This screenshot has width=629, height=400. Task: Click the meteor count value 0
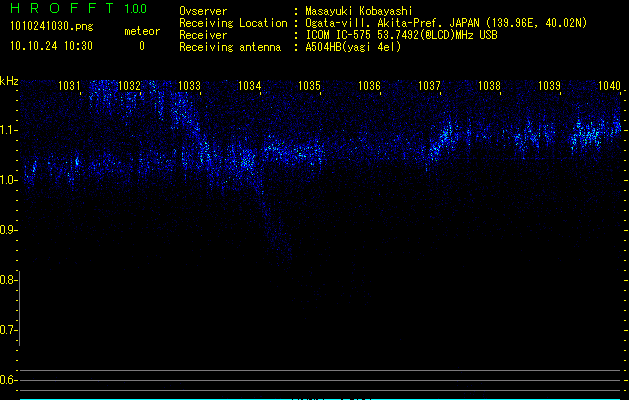[x=142, y=46]
